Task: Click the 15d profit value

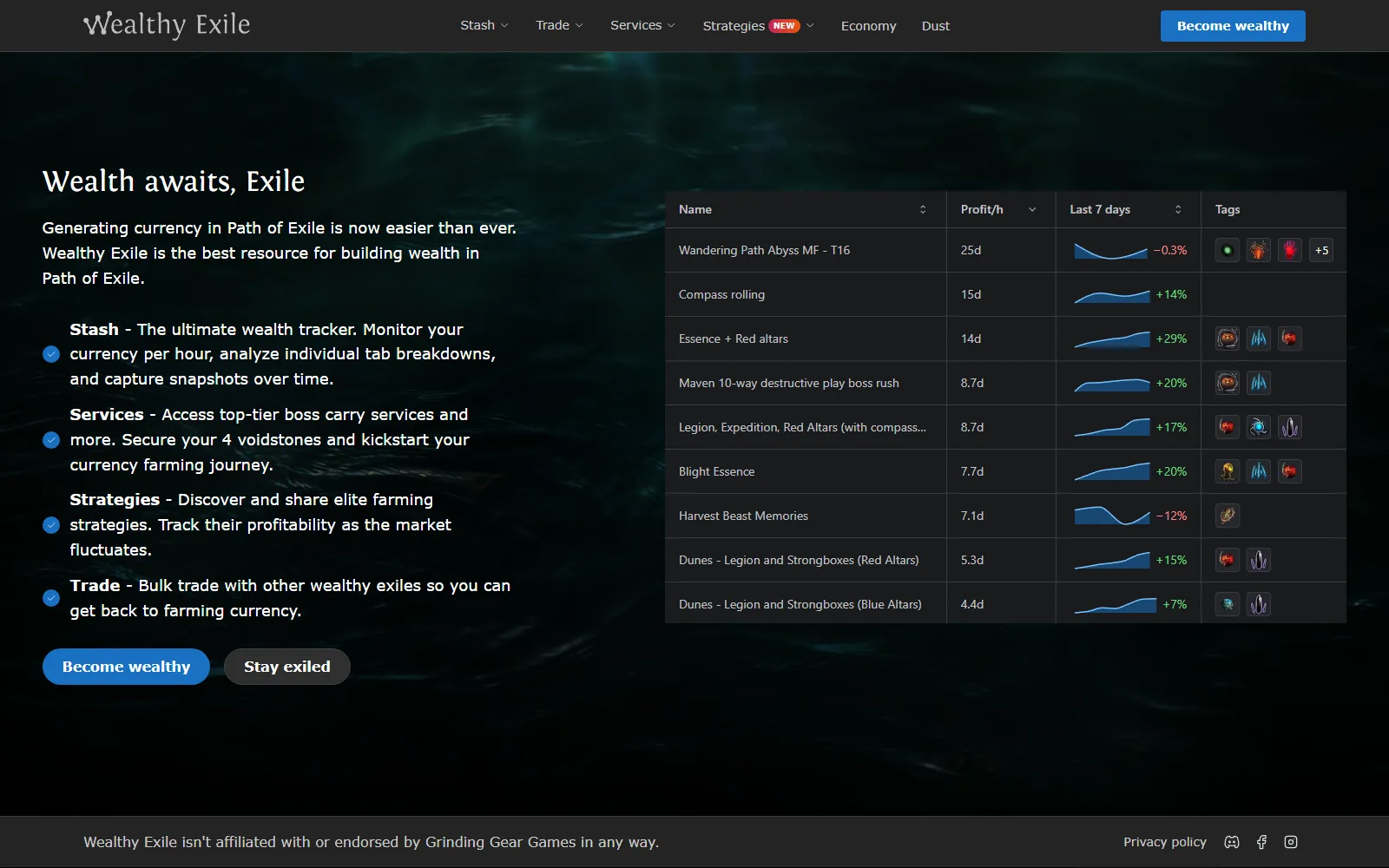Action: [x=971, y=294]
